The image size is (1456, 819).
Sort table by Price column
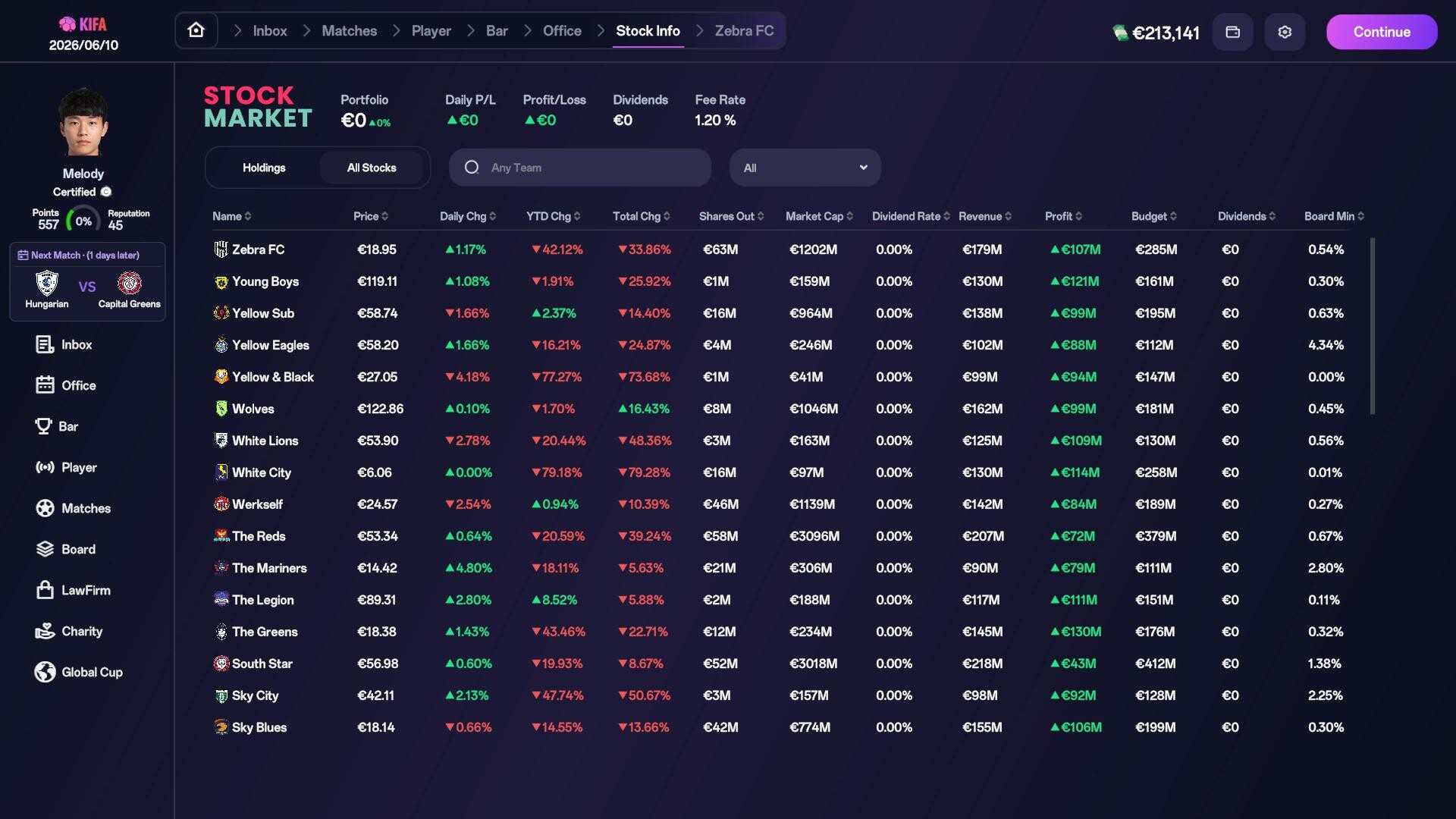pyautogui.click(x=371, y=216)
